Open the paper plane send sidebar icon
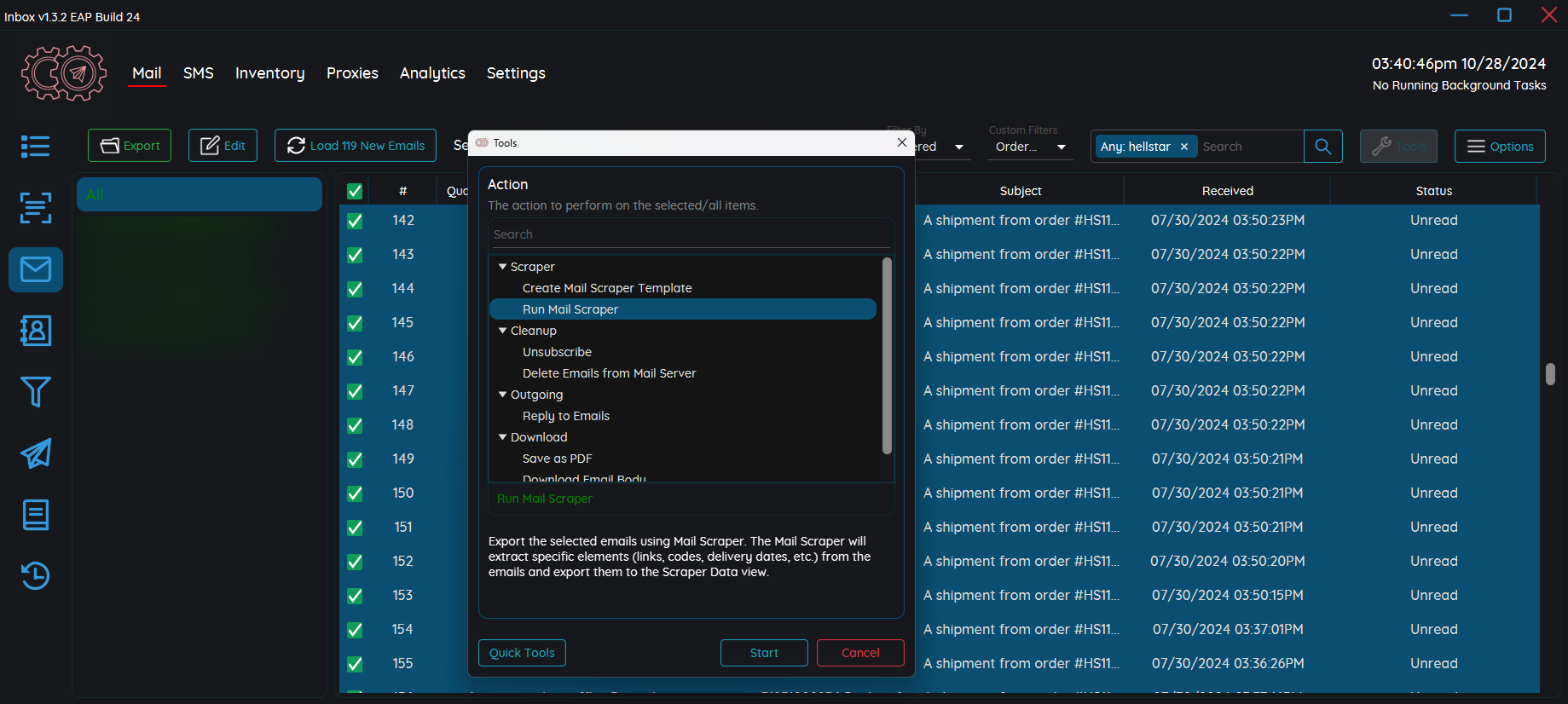Viewport: 1568px width, 704px height. (36, 453)
